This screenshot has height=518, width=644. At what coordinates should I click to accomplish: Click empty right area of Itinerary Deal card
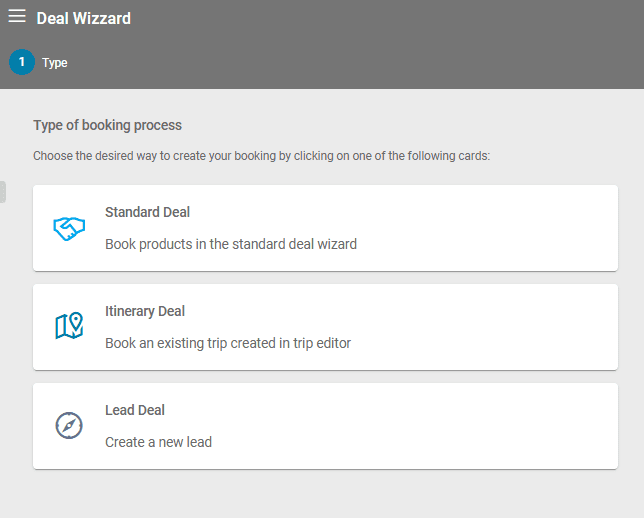coord(500,326)
